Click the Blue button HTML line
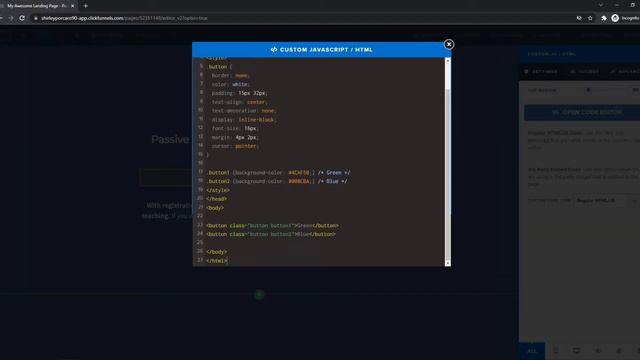 pos(271,234)
